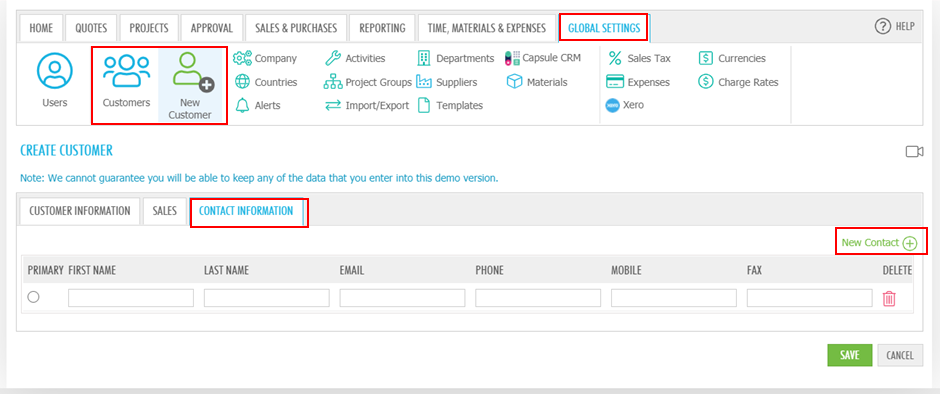Open Templates settings

[x=450, y=106]
